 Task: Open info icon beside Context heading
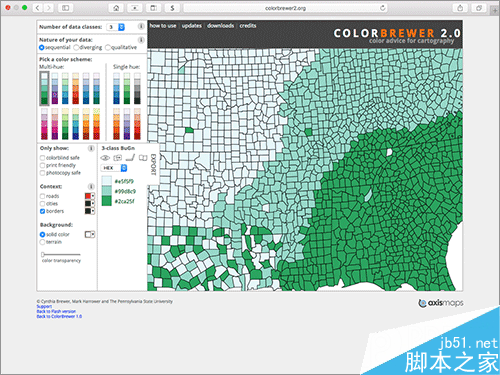point(91,186)
